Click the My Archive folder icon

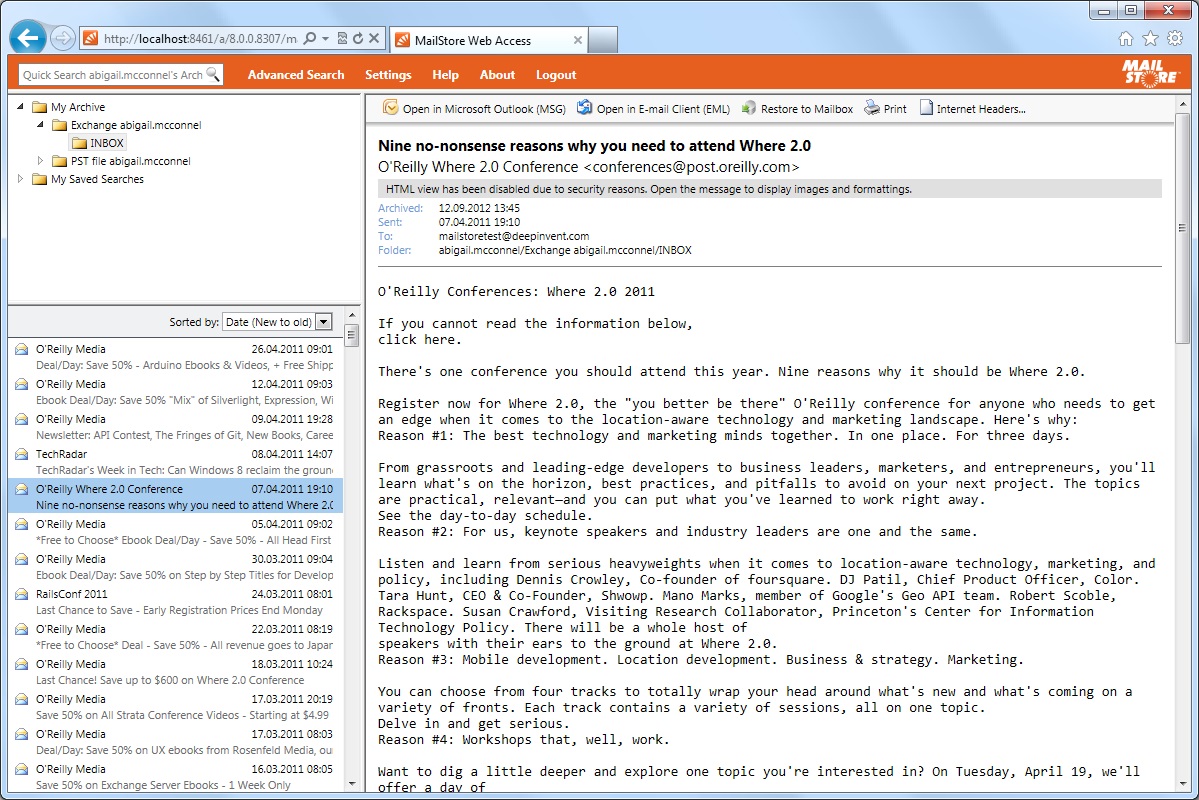pos(40,107)
